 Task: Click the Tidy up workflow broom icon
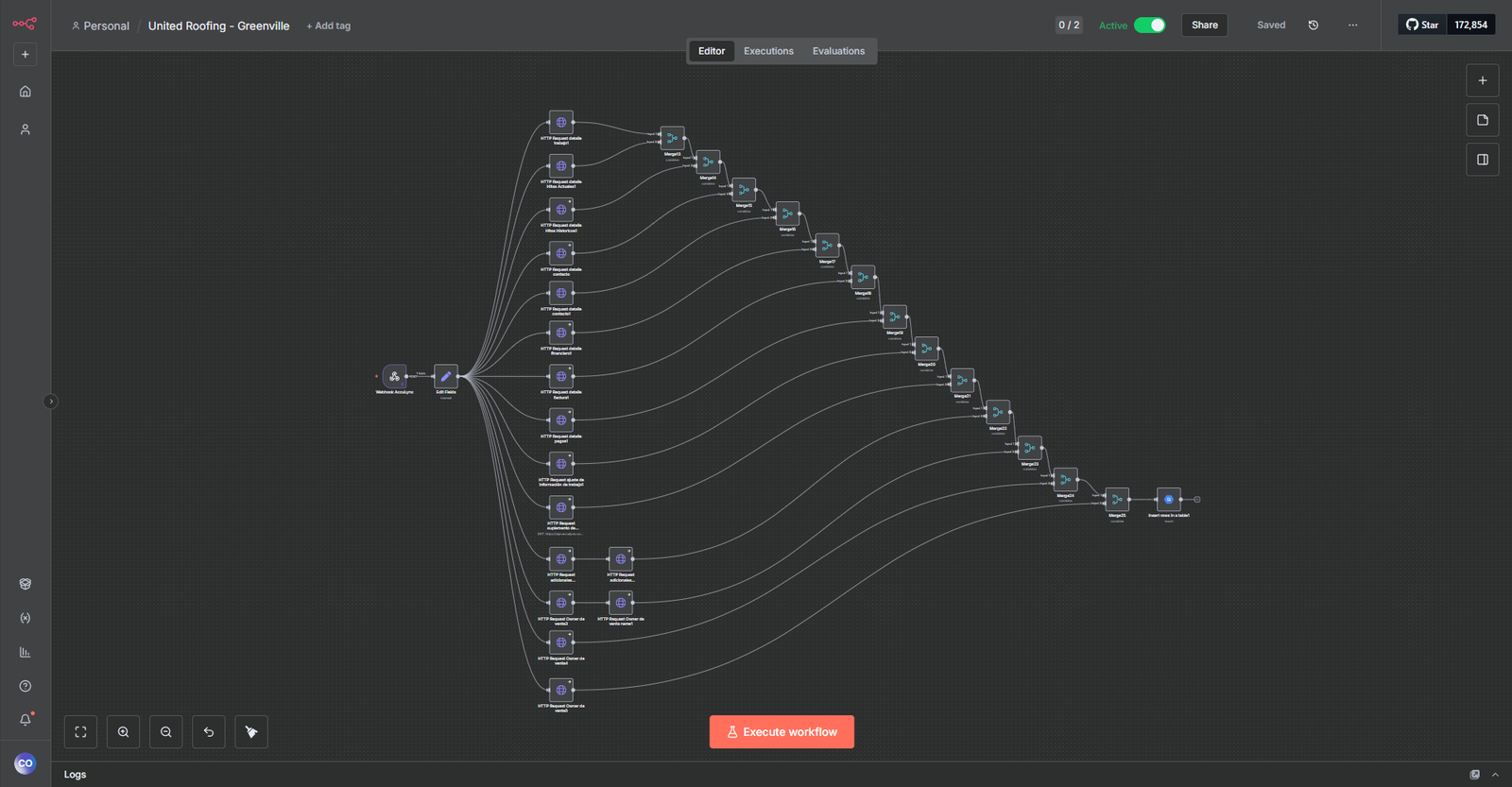(251, 732)
